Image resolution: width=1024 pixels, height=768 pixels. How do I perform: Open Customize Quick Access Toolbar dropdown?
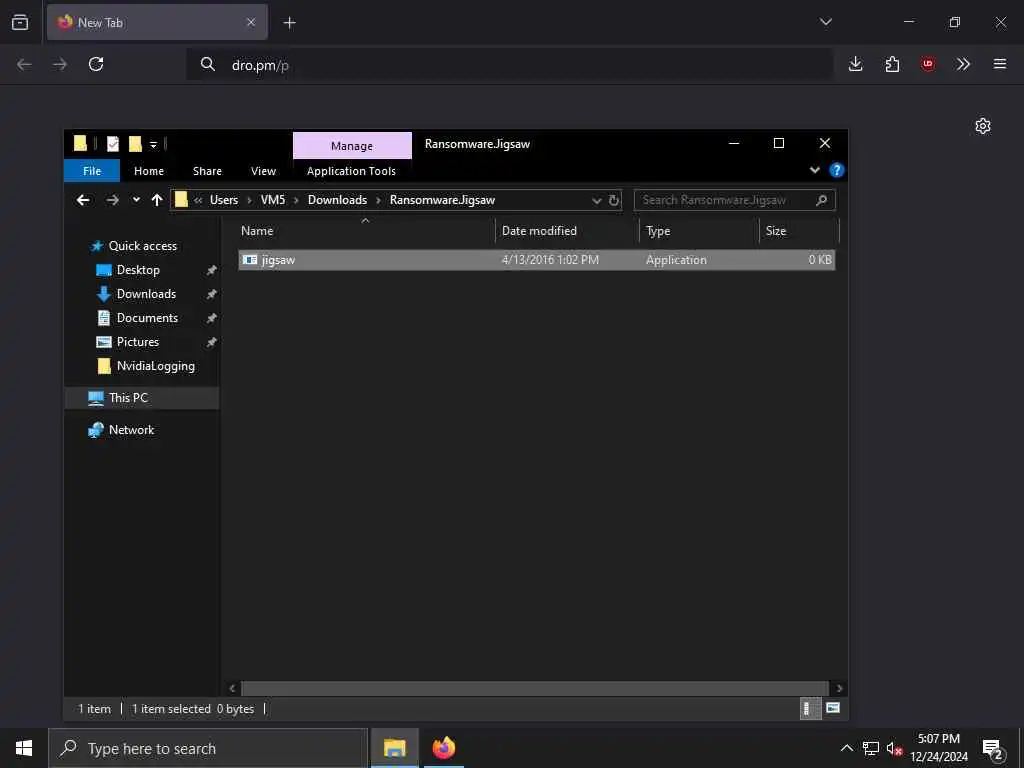point(153,144)
